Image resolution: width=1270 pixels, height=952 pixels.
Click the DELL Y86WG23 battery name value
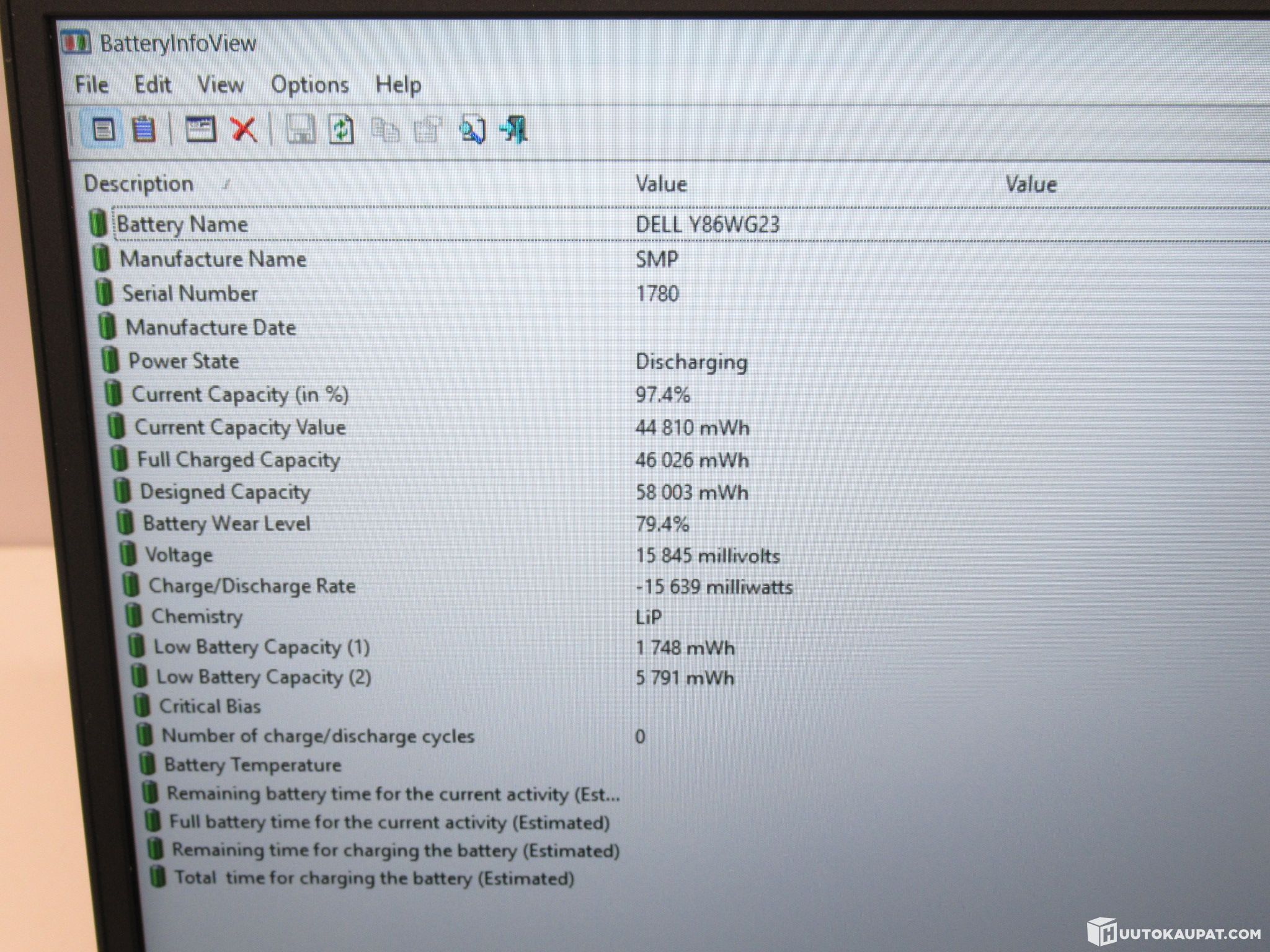tap(708, 224)
